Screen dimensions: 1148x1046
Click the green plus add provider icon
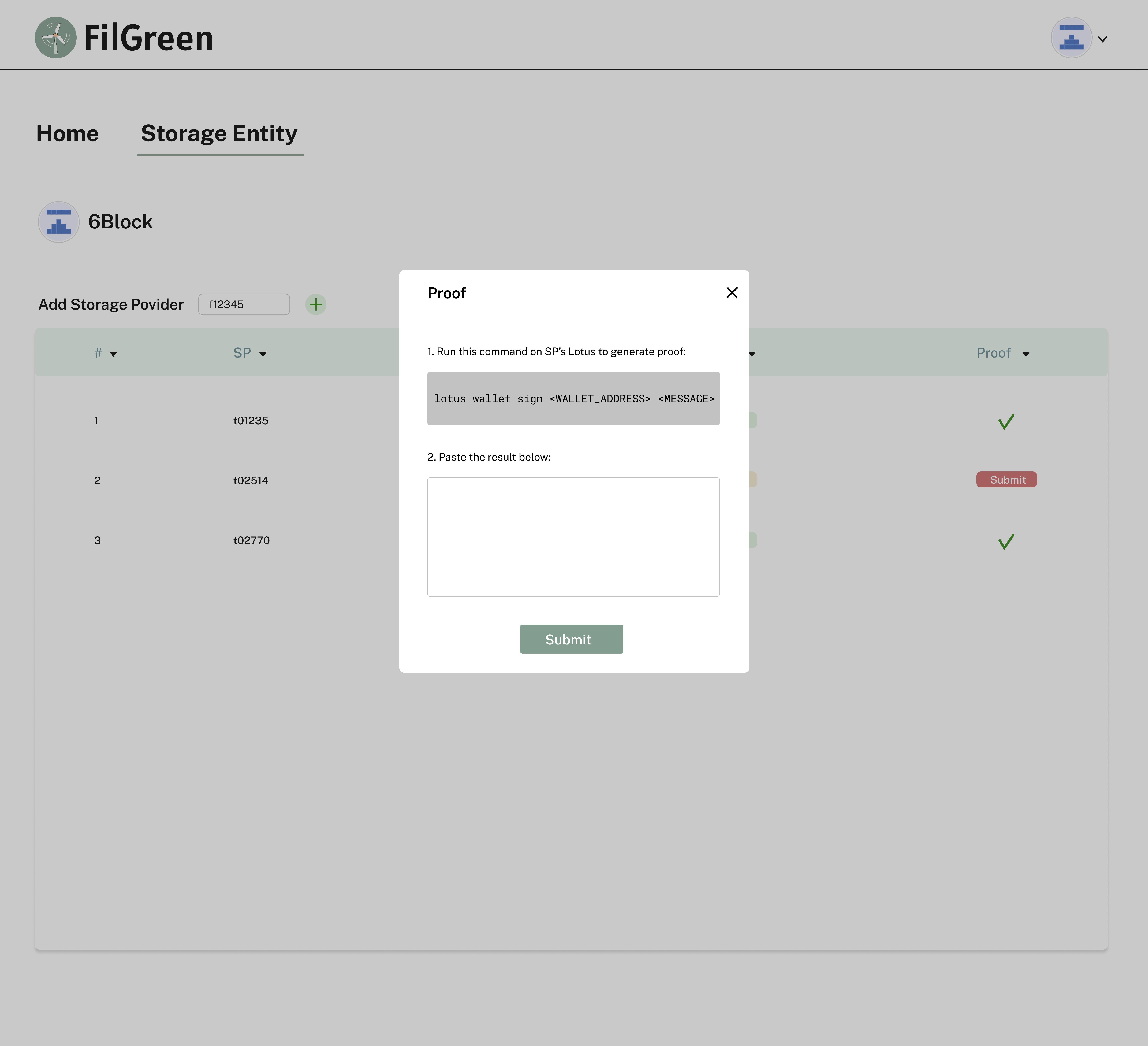coord(315,305)
